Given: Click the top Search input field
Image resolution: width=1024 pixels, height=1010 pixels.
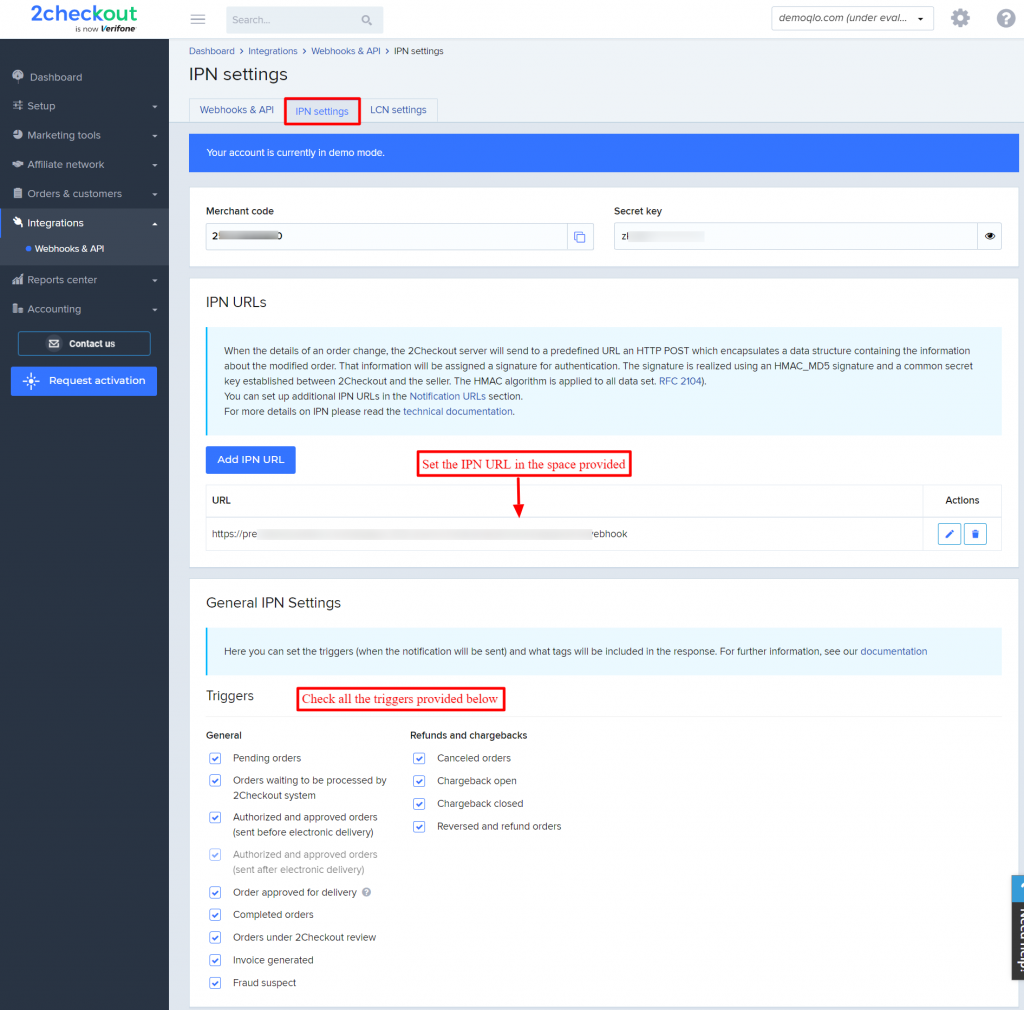Looking at the screenshot, I should pyautogui.click(x=304, y=20).
